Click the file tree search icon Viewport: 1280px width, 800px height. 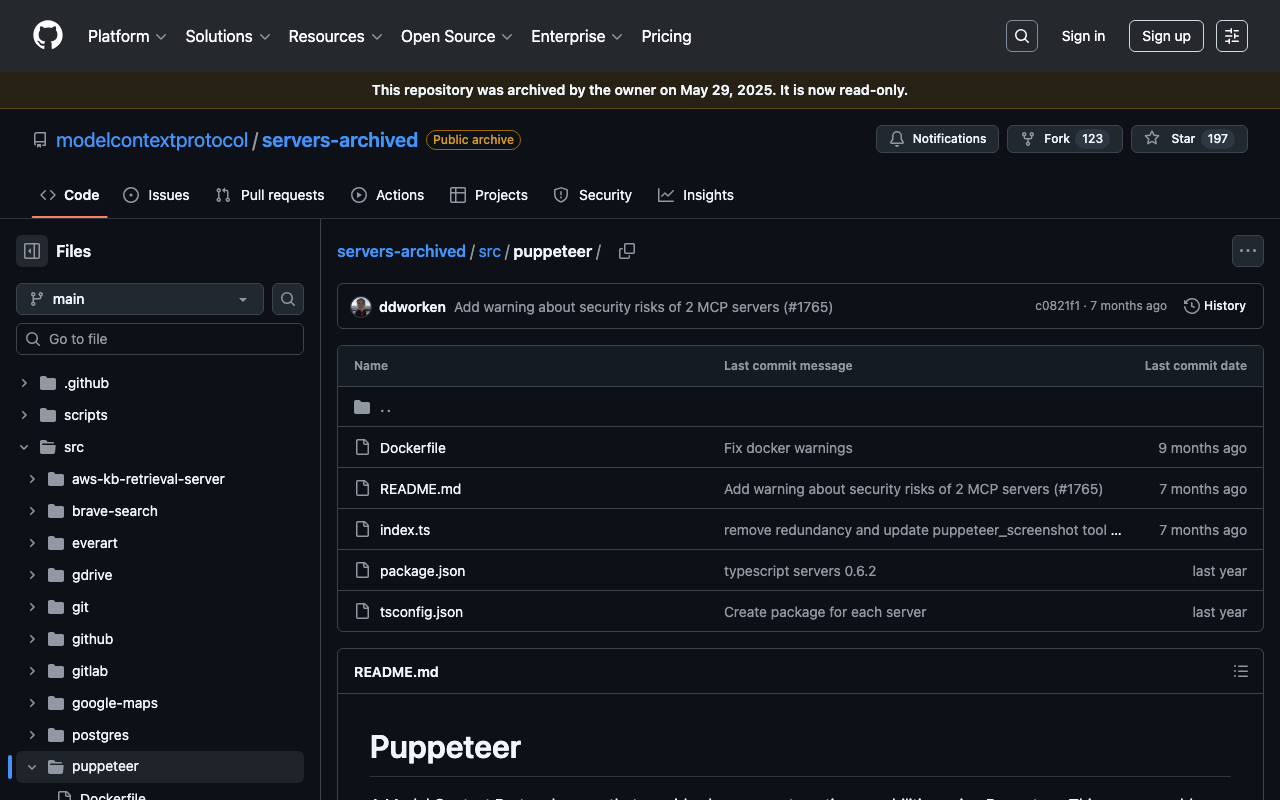(x=288, y=299)
